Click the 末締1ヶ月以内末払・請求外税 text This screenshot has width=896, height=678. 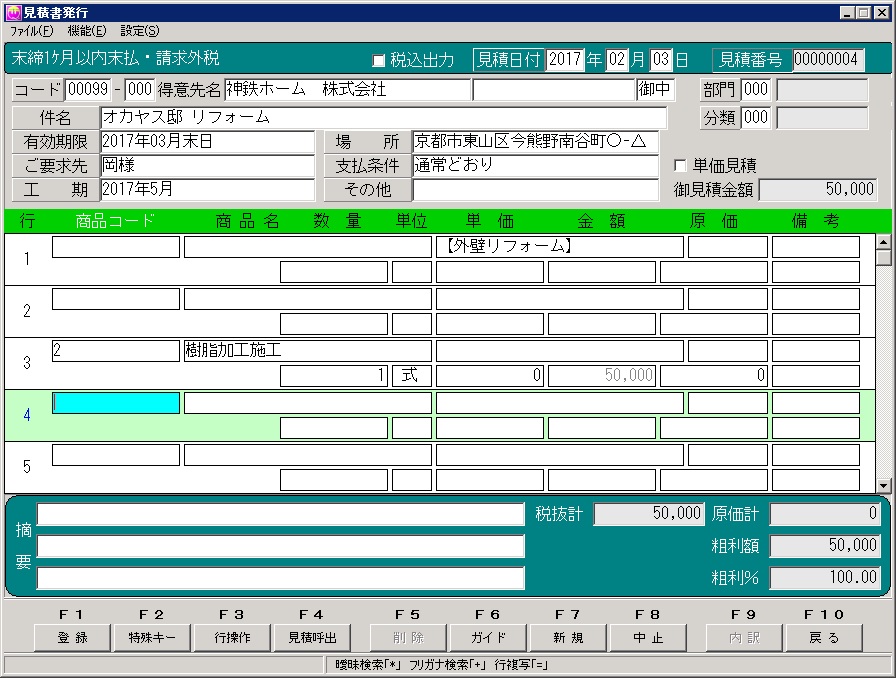(x=115, y=58)
